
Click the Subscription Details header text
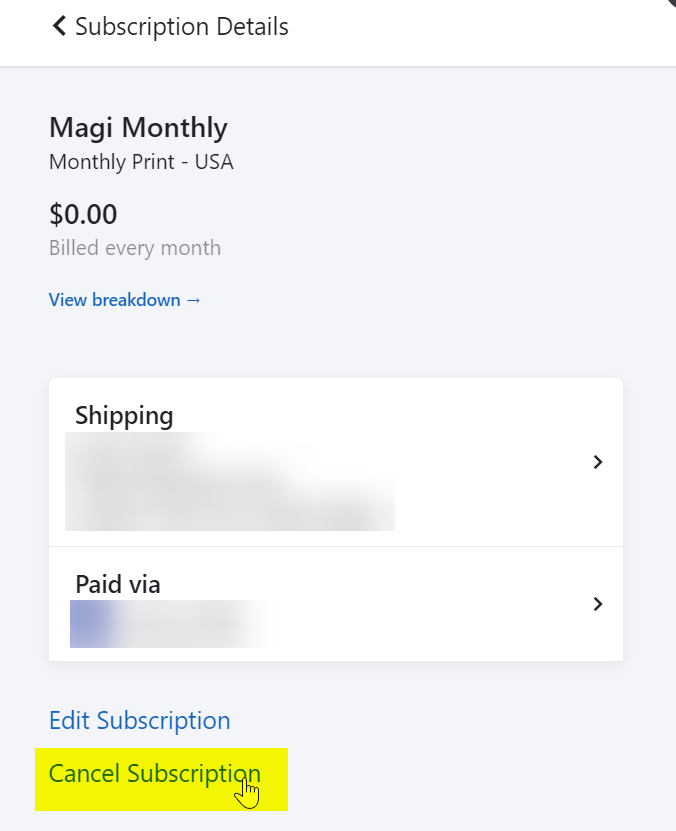coord(182,27)
